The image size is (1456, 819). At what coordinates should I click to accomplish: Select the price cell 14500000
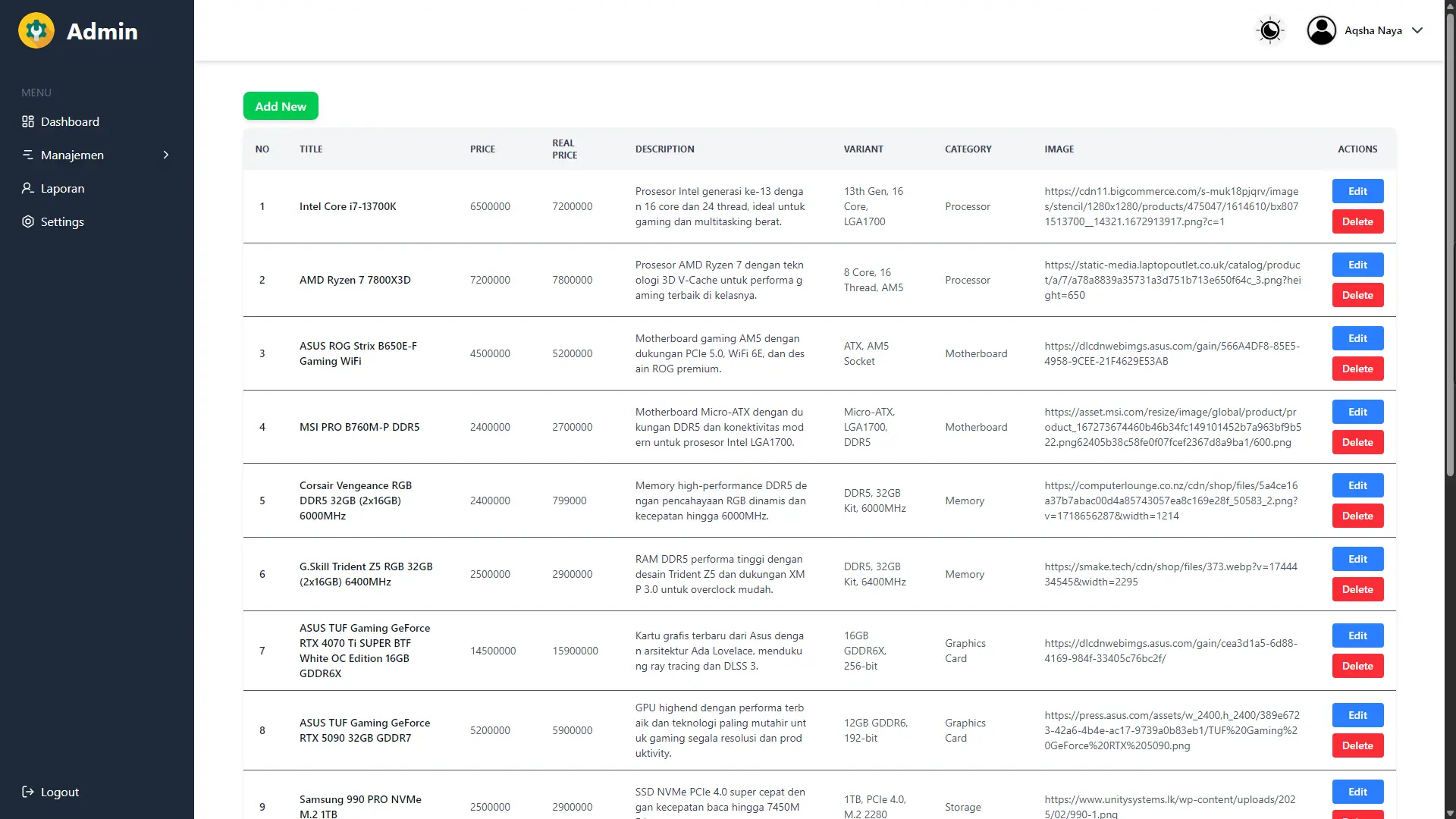pos(493,651)
